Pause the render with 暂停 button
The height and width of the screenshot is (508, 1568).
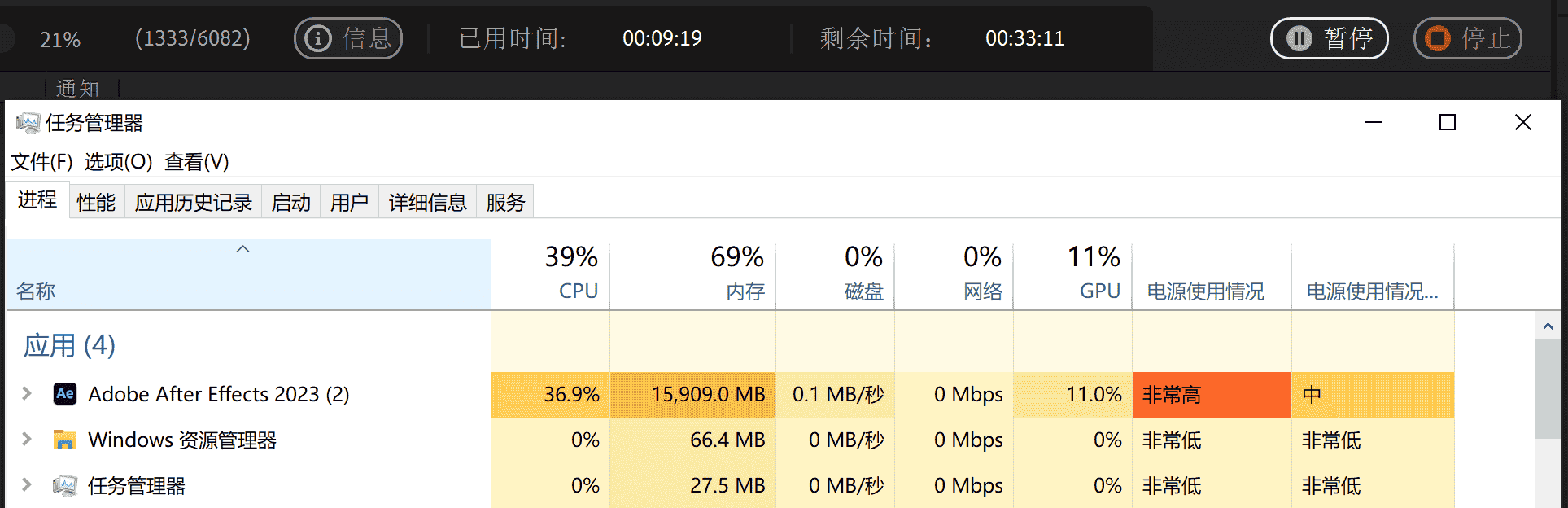click(x=1329, y=38)
